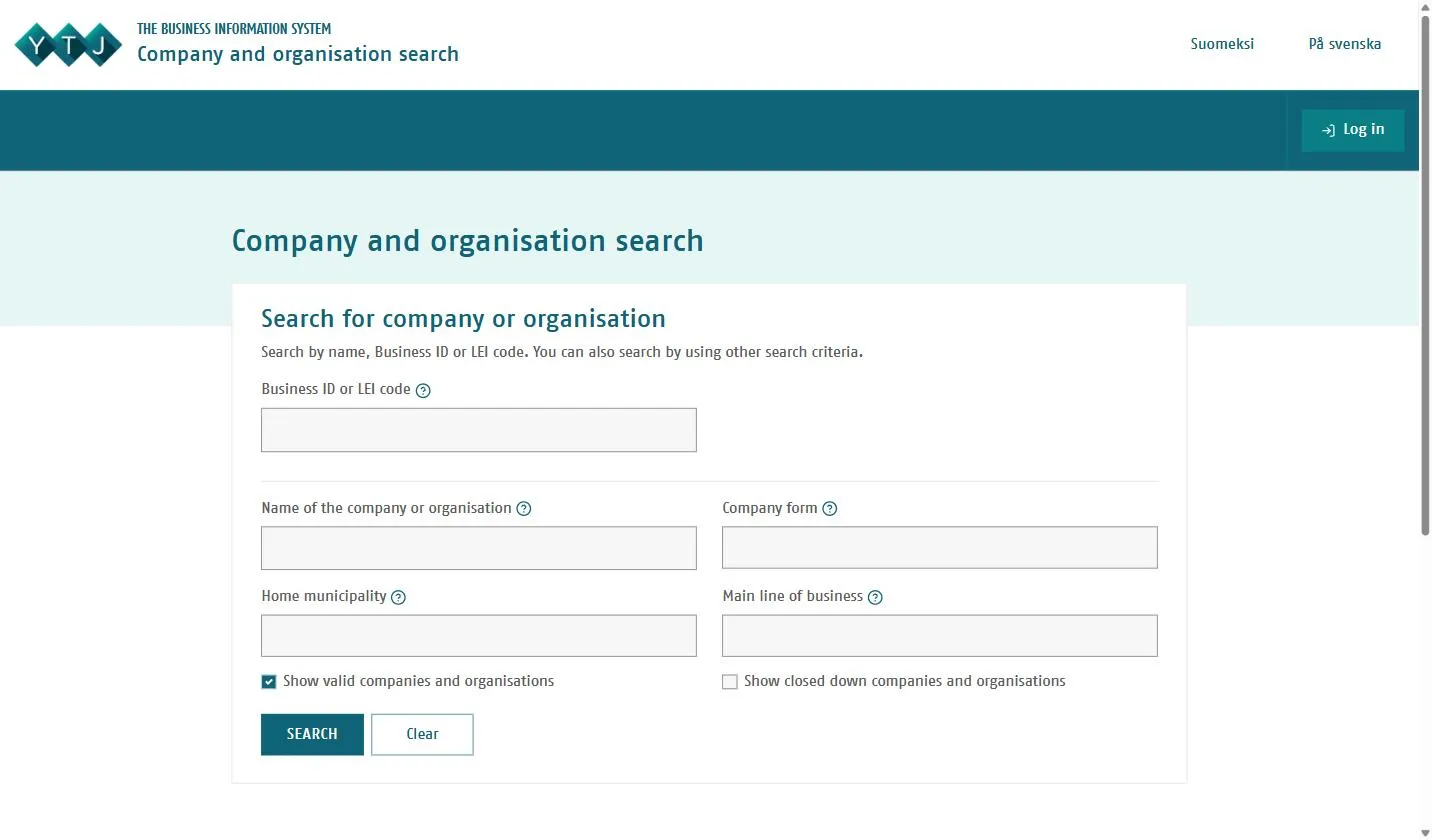Open the Home municipality combo box
This screenshot has width=1432, height=840.
[479, 636]
